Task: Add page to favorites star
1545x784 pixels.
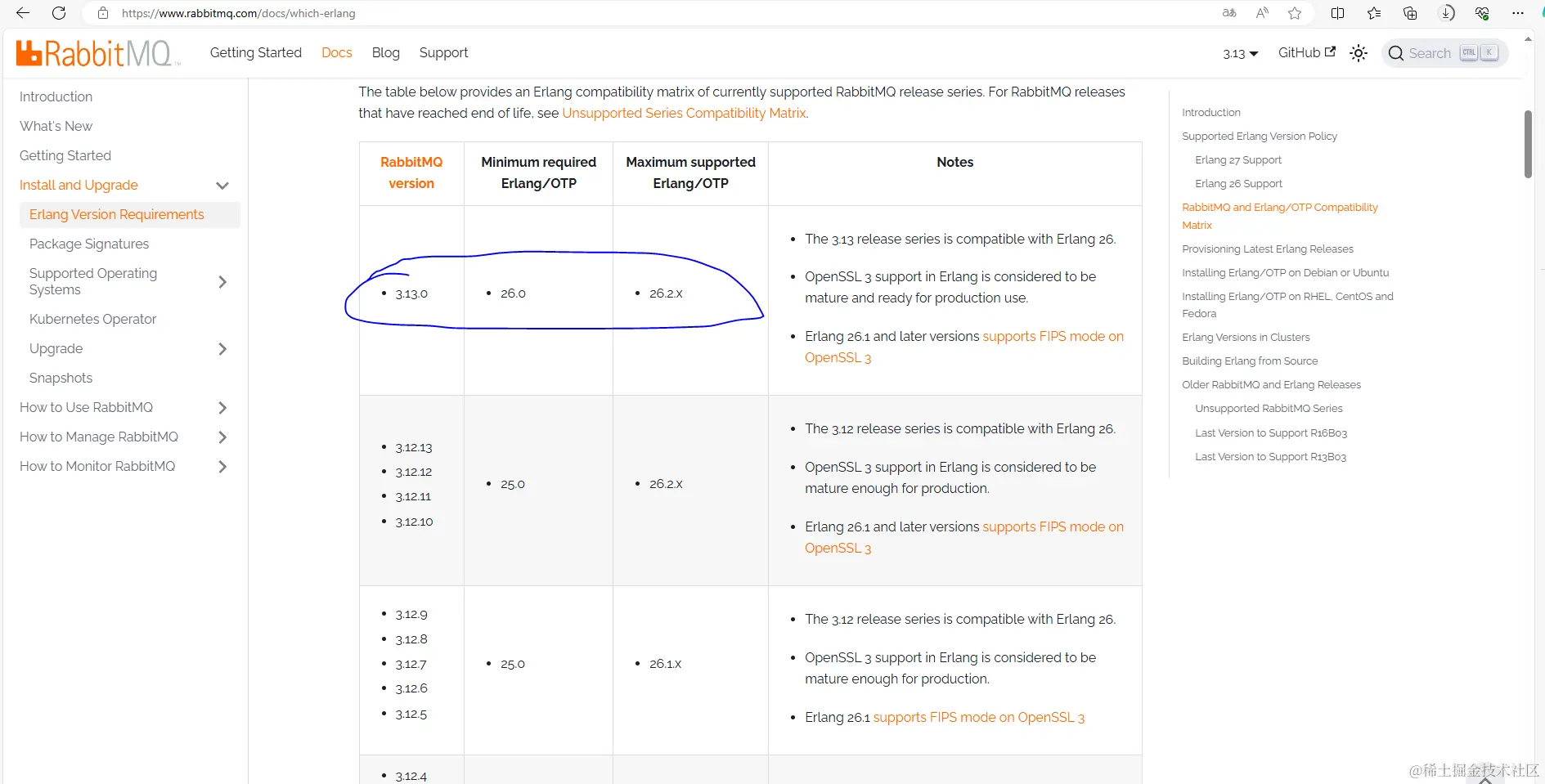Action: tap(1295, 13)
